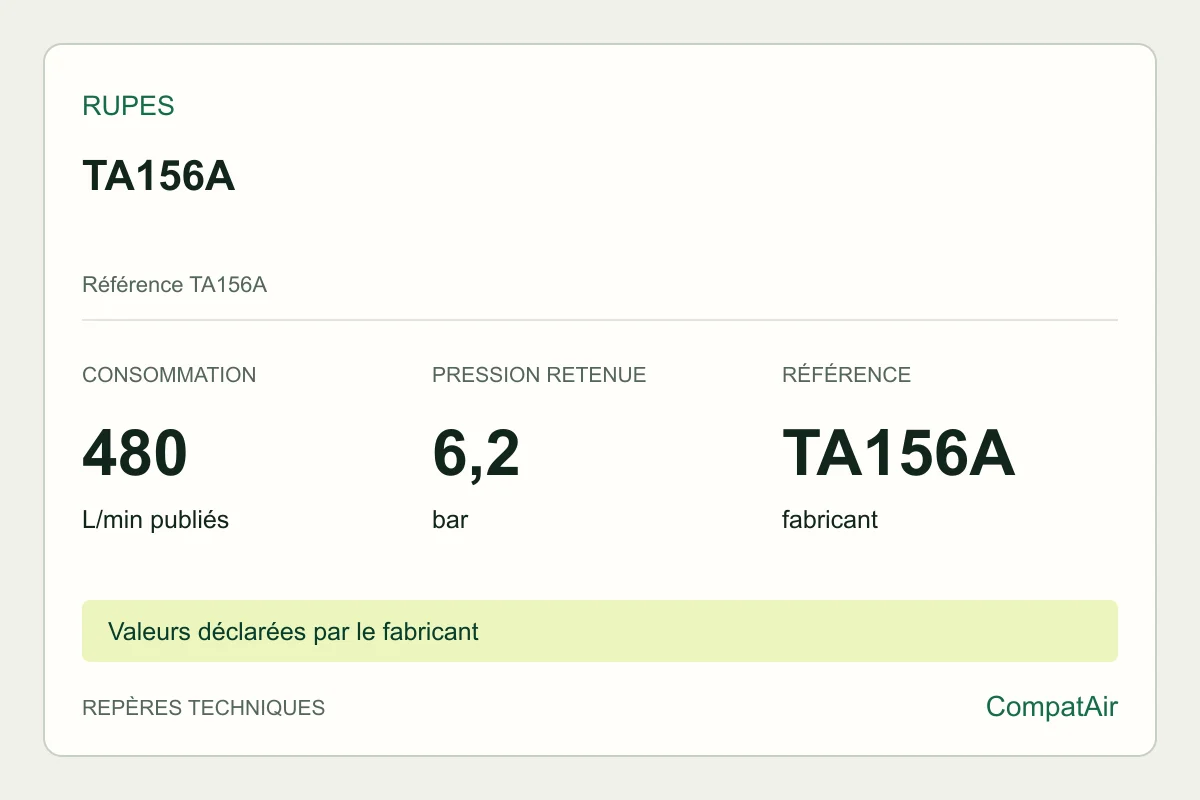Click the 'fabricant' caption
This screenshot has width=1200, height=800.
(830, 520)
